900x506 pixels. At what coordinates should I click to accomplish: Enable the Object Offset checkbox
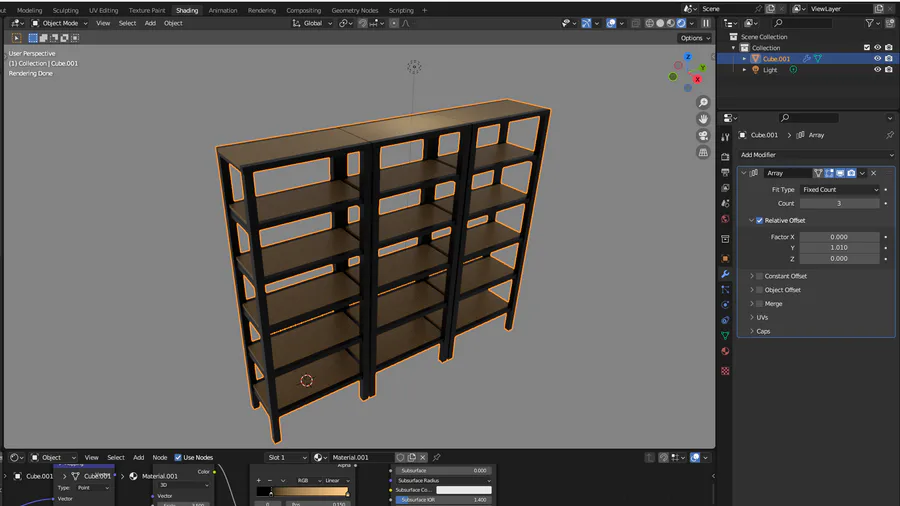(x=759, y=290)
